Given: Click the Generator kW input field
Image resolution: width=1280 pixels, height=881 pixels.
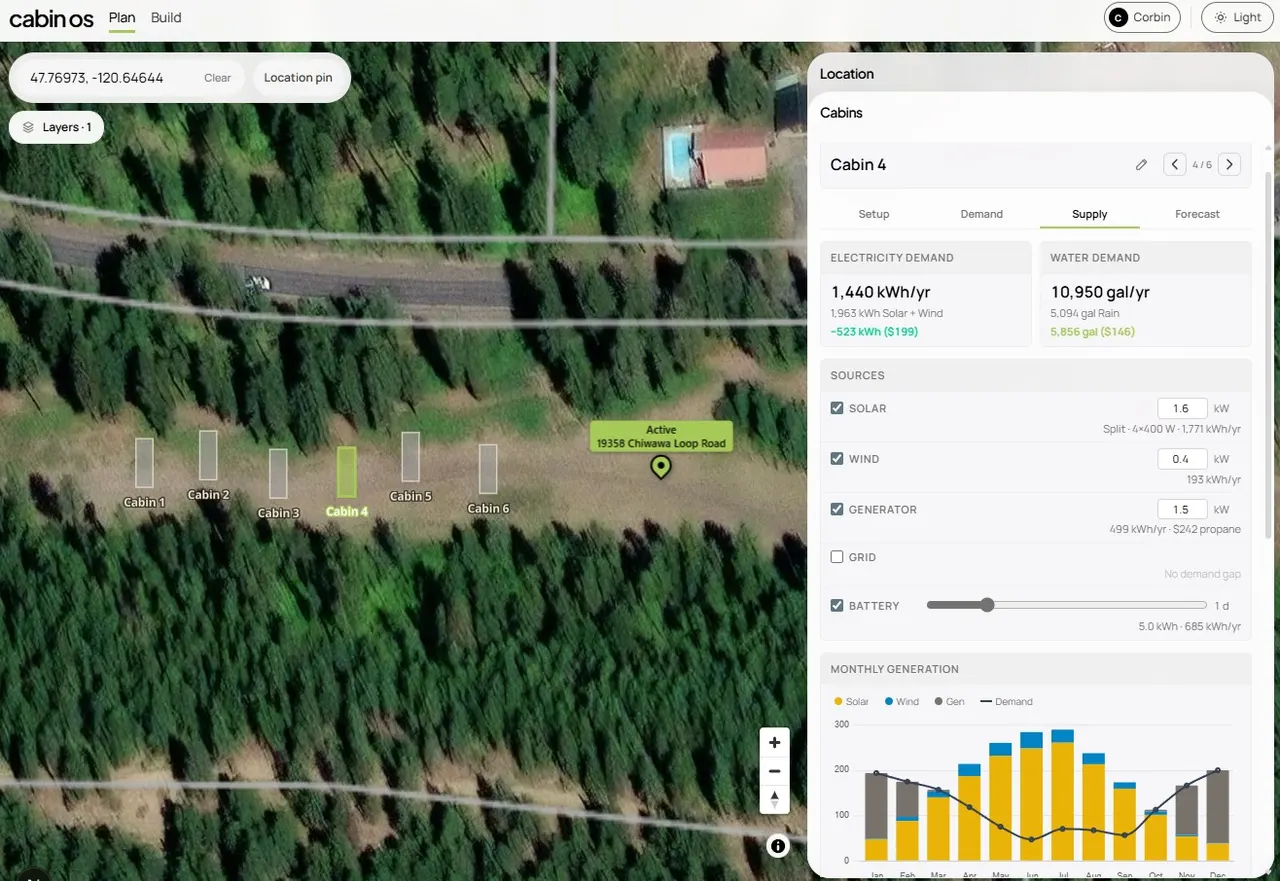Looking at the screenshot, I should tap(1182, 509).
